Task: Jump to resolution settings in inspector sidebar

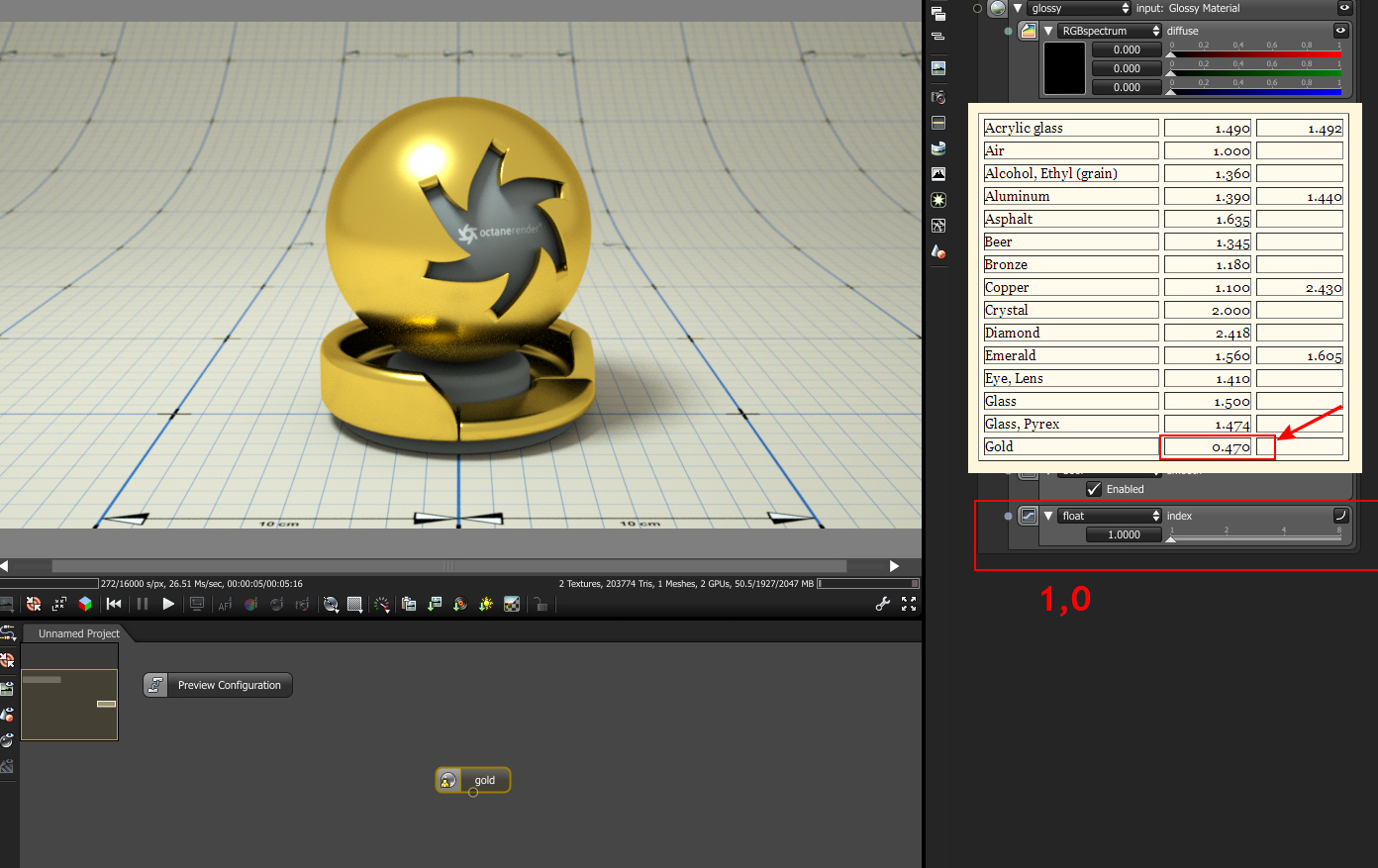Action: 938,123
